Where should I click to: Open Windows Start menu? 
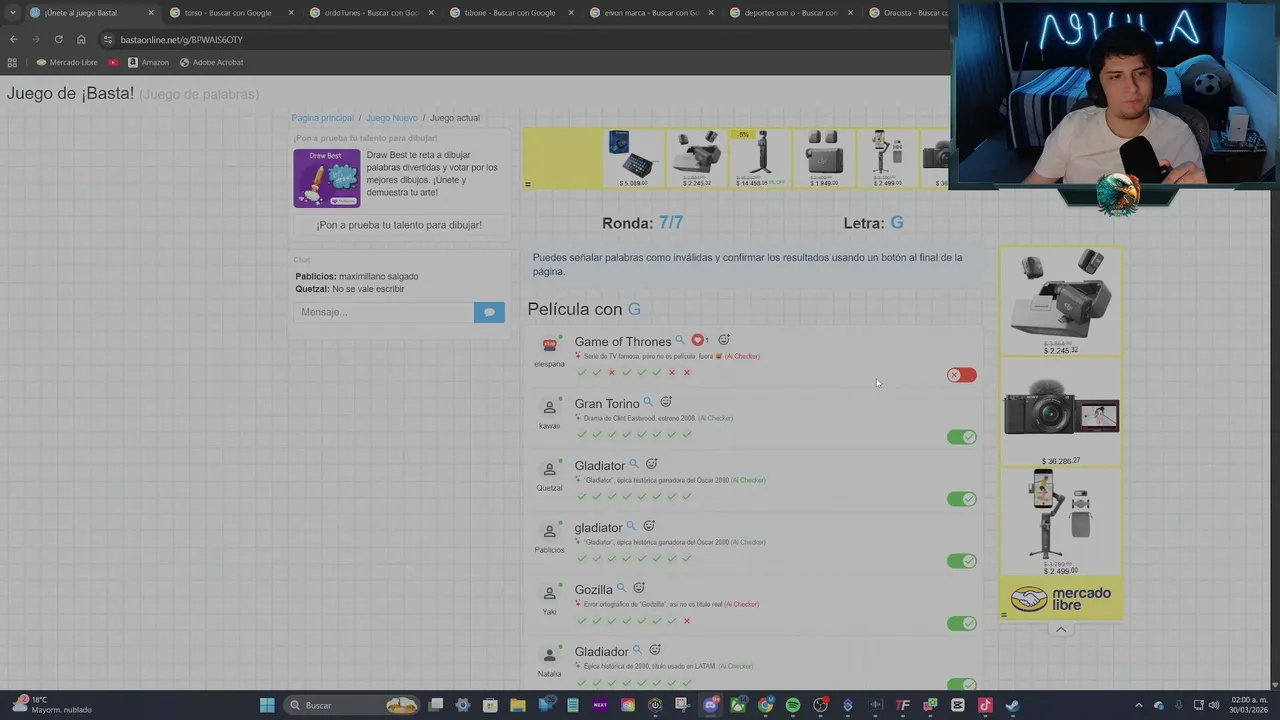(x=267, y=705)
